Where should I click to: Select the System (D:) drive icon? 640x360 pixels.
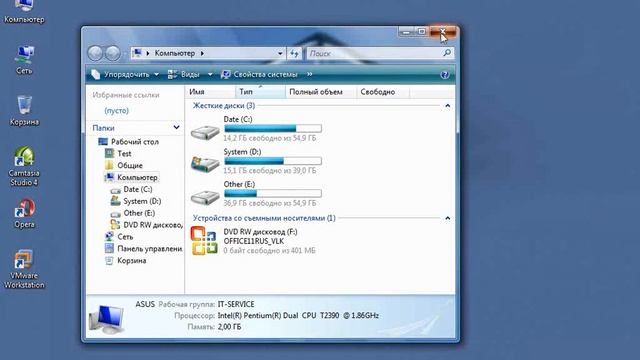pyautogui.click(x=205, y=163)
